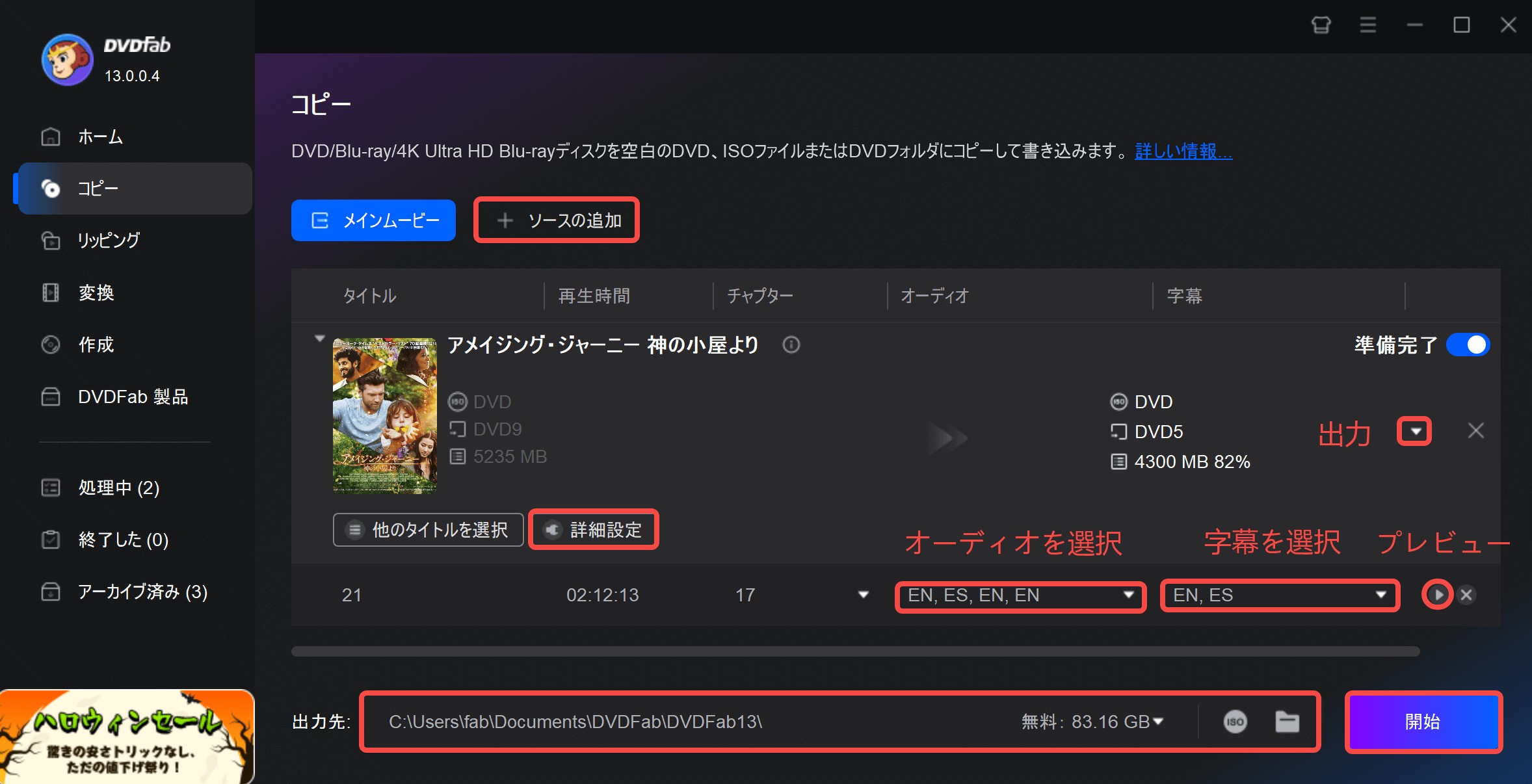Open the subtitle dropdown EN, ES
1532x784 pixels.
[x=1279, y=595]
